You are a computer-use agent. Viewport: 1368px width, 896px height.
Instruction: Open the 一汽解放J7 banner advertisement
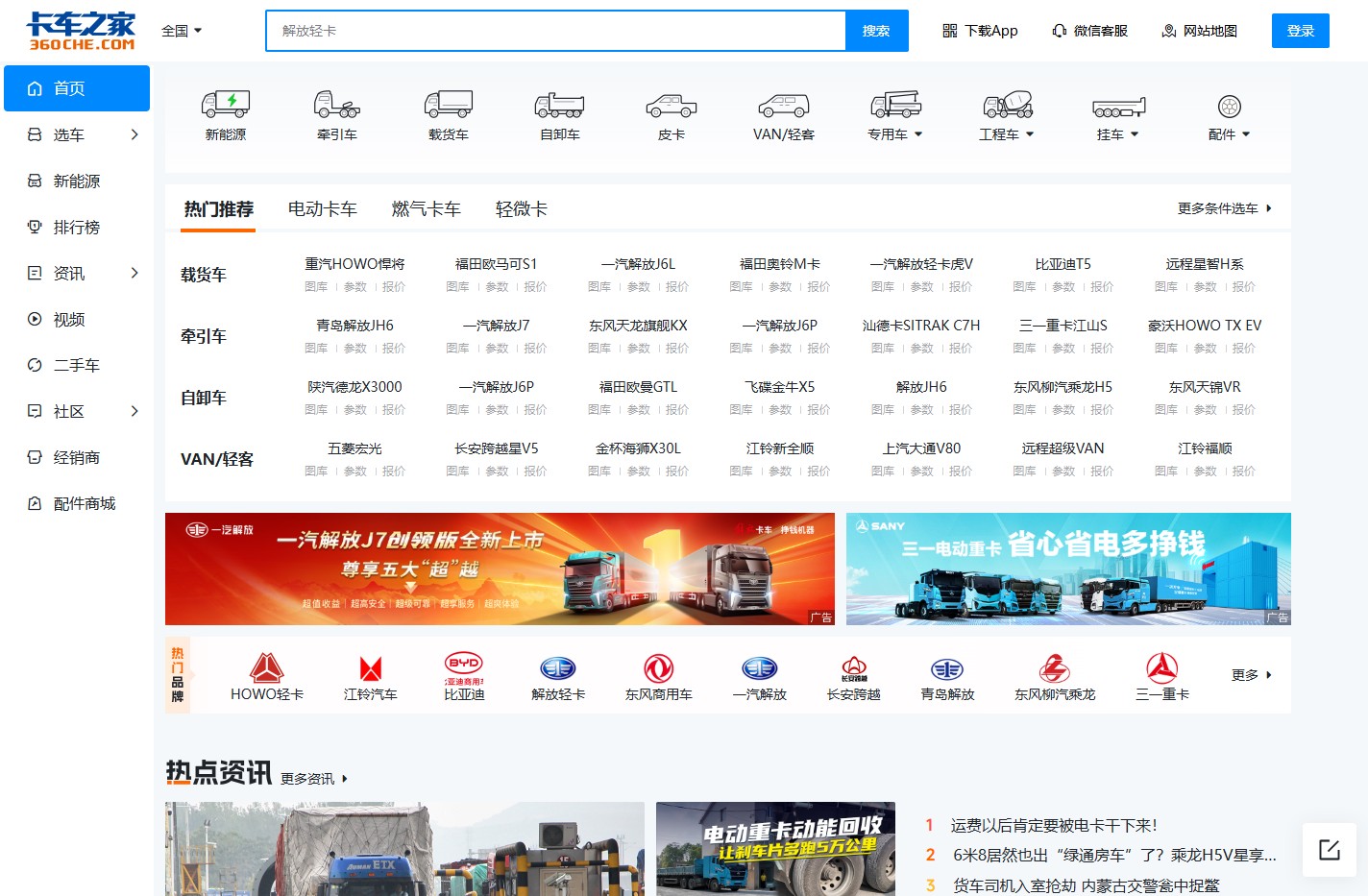tap(500, 569)
